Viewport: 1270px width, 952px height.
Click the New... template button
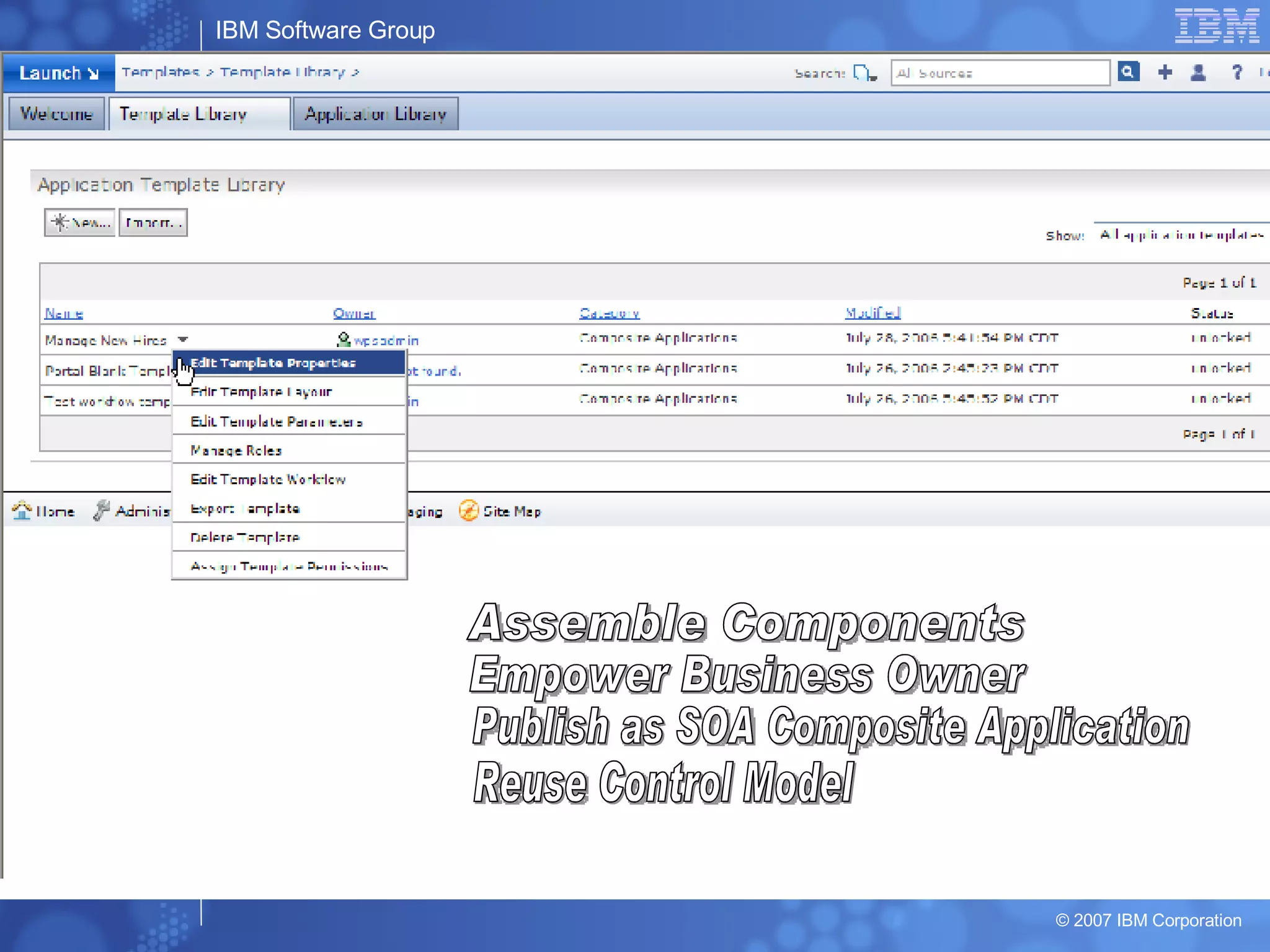point(79,223)
